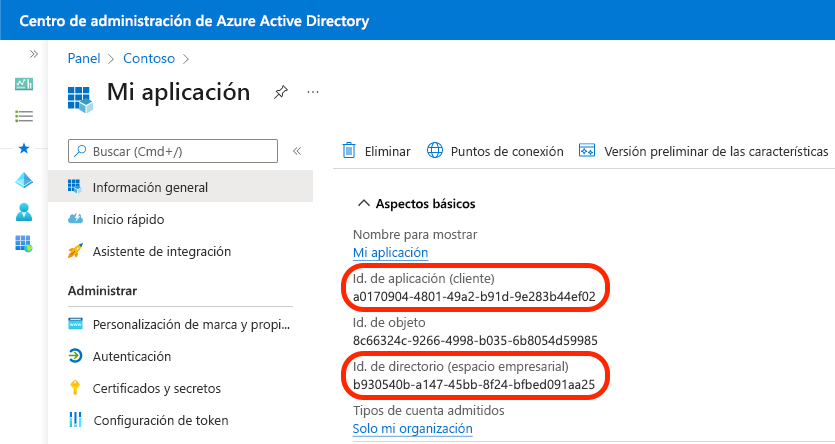Screen dimensions: 835x444
Task: Click the Id. de objeto label
Action: (389, 323)
